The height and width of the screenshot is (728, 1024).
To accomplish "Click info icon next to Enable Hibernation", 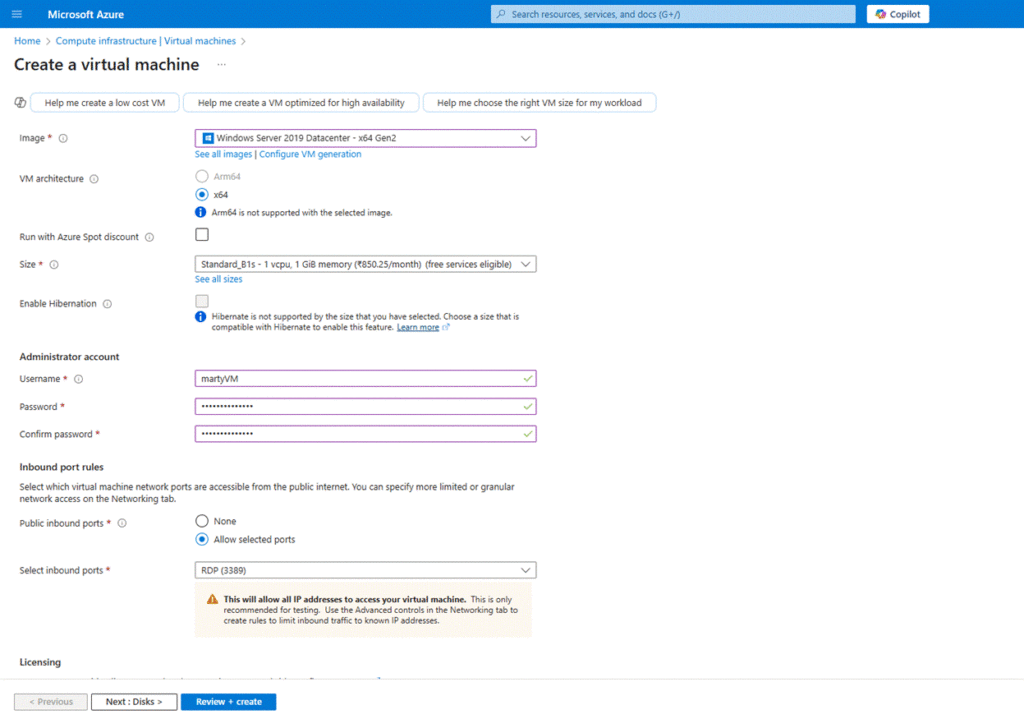I will coord(107,304).
